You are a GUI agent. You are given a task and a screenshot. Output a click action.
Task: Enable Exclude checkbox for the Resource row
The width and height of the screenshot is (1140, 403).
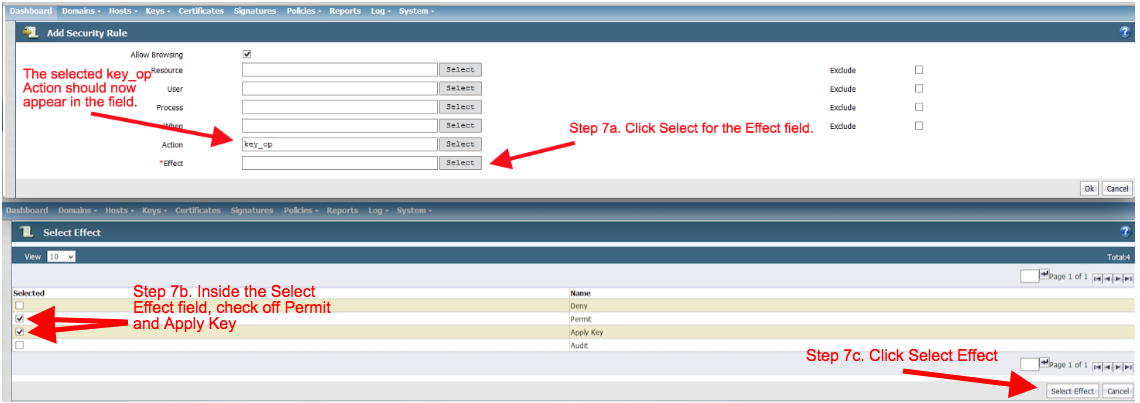919,70
